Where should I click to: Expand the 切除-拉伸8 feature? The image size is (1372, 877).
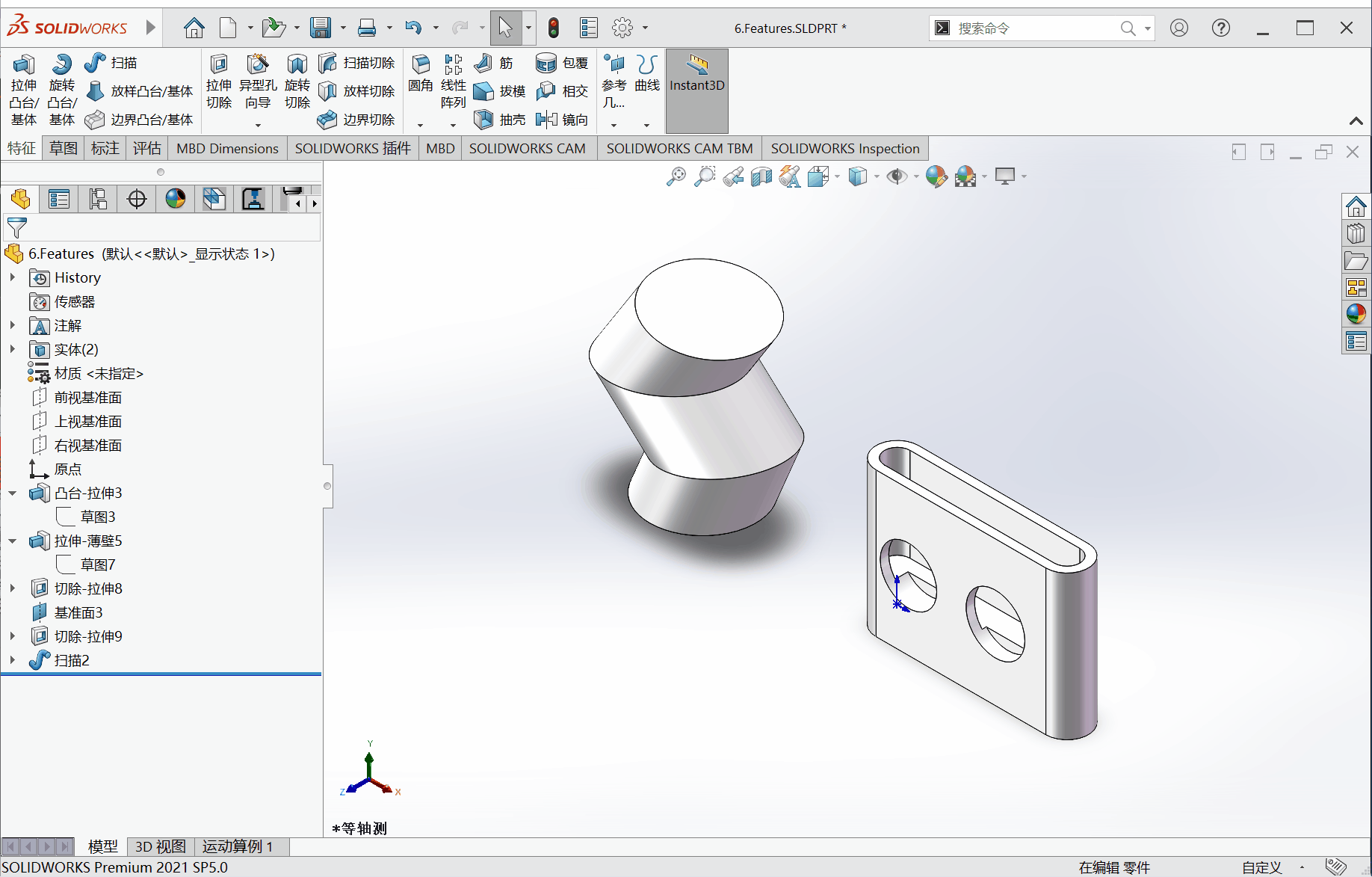13,588
